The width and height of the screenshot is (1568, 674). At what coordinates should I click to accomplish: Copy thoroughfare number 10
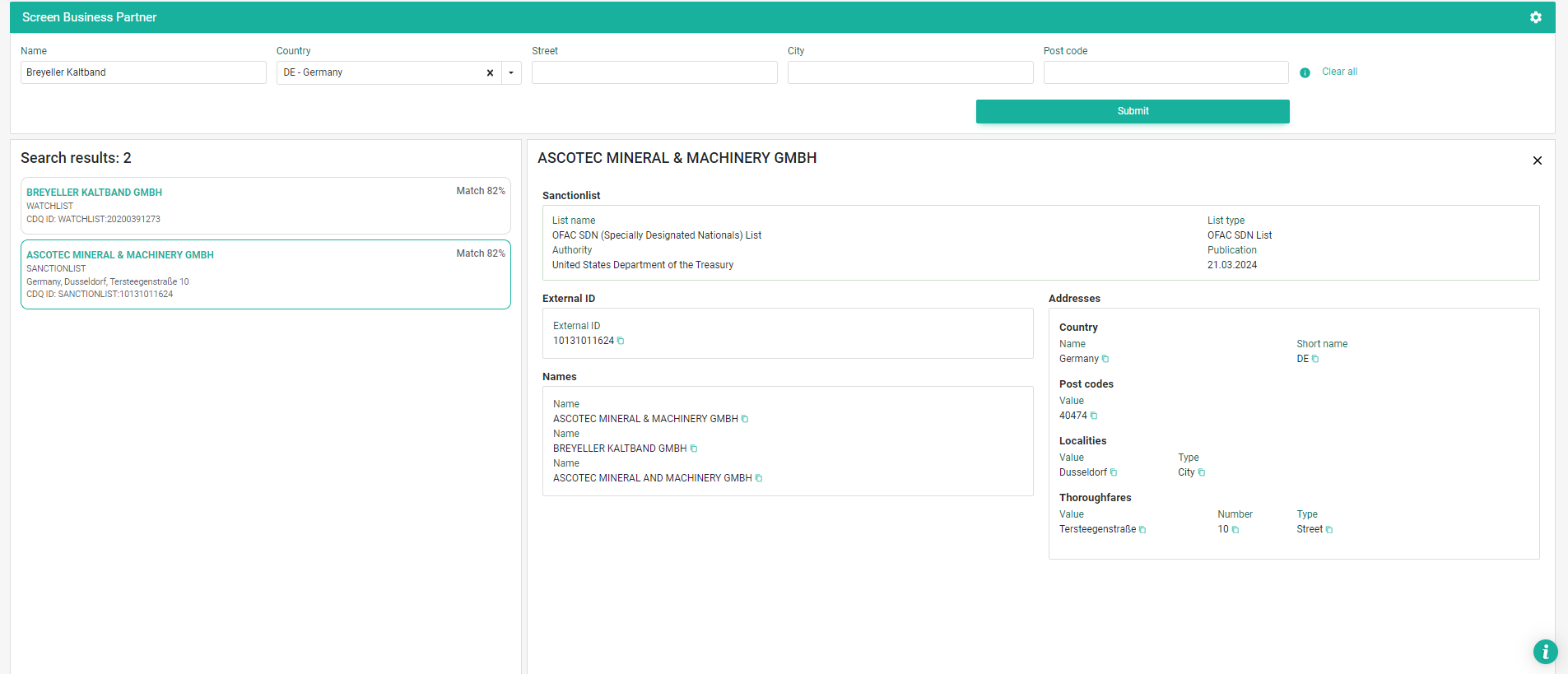[1235, 530]
